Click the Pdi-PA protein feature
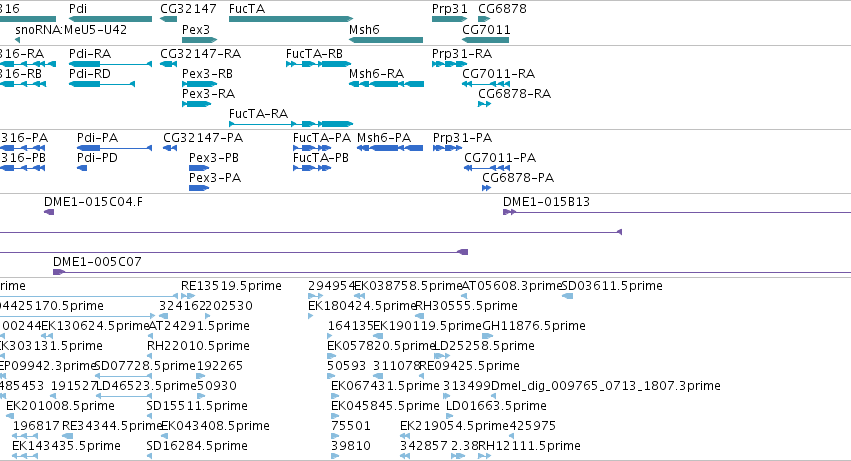851x461 pixels. 115,148
